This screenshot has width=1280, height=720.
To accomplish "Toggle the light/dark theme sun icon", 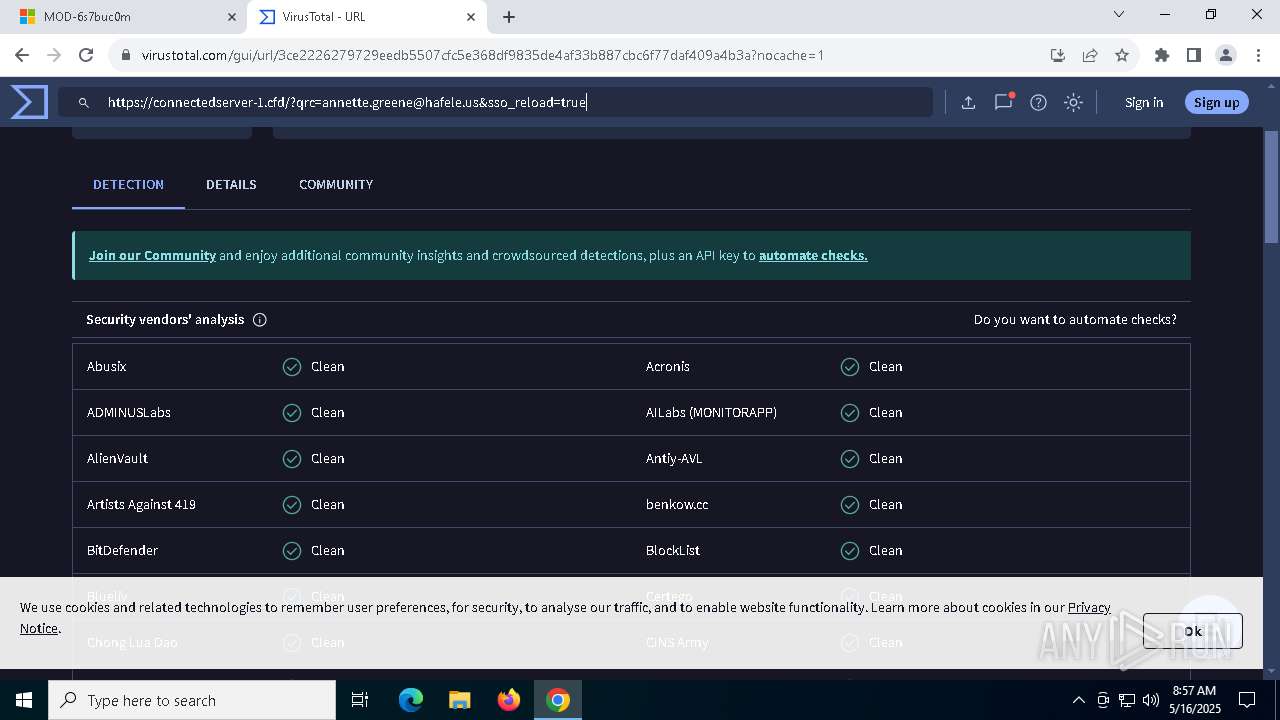I will [1073, 102].
